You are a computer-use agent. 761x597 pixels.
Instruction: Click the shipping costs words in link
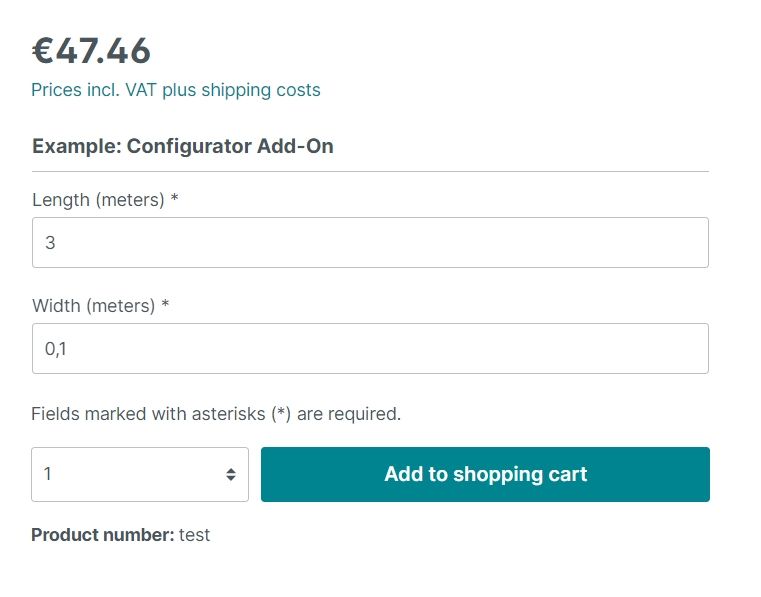(261, 90)
